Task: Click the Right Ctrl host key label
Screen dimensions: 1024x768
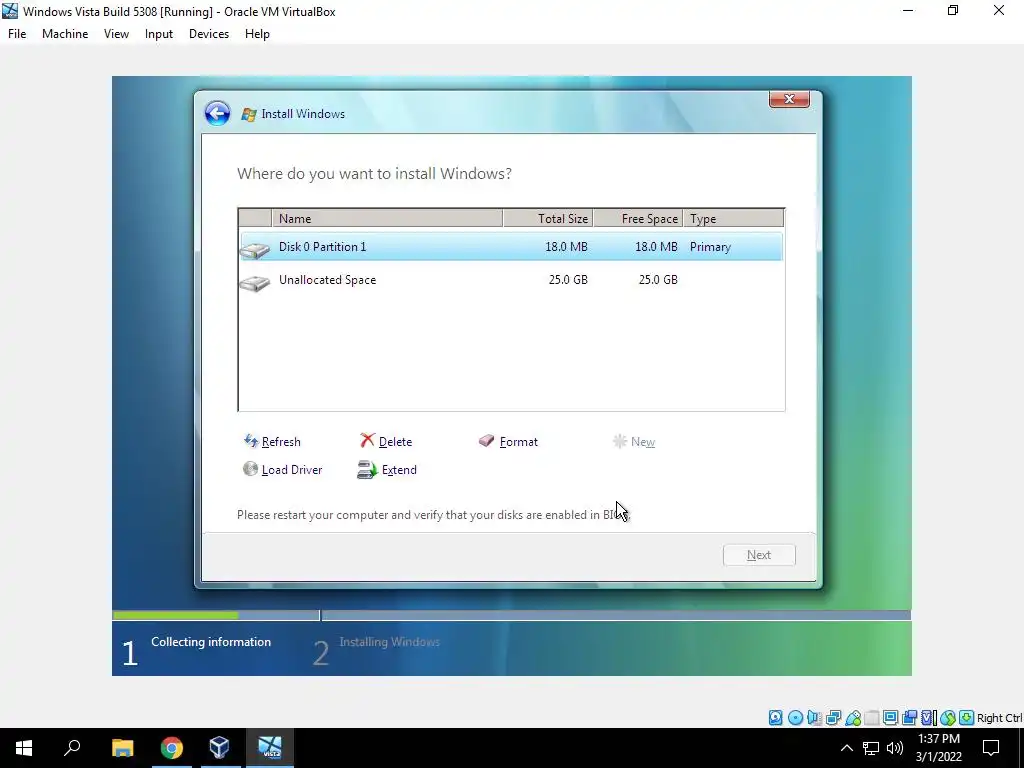Action: tap(1000, 718)
